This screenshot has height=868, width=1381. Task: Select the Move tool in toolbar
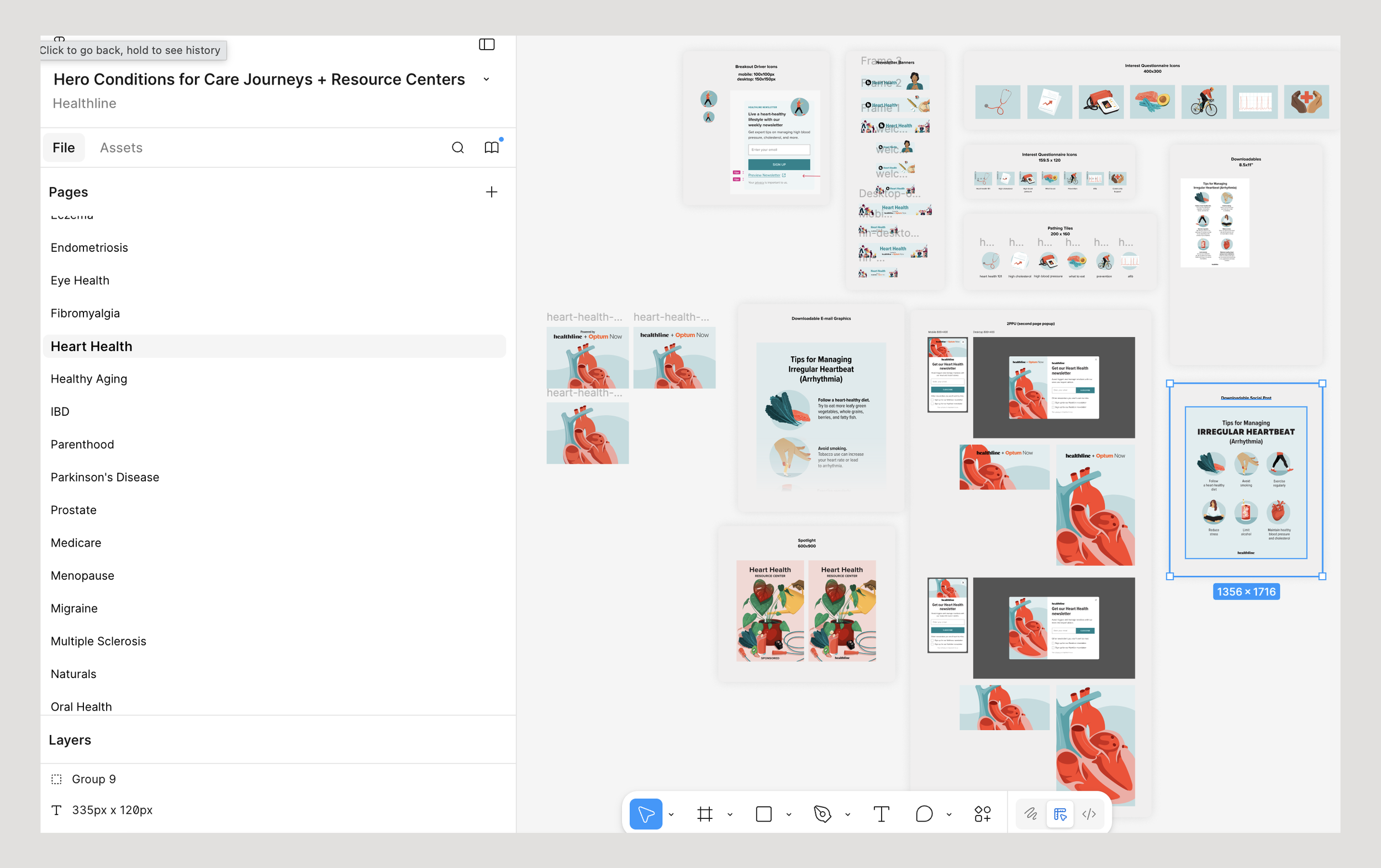[645, 813]
